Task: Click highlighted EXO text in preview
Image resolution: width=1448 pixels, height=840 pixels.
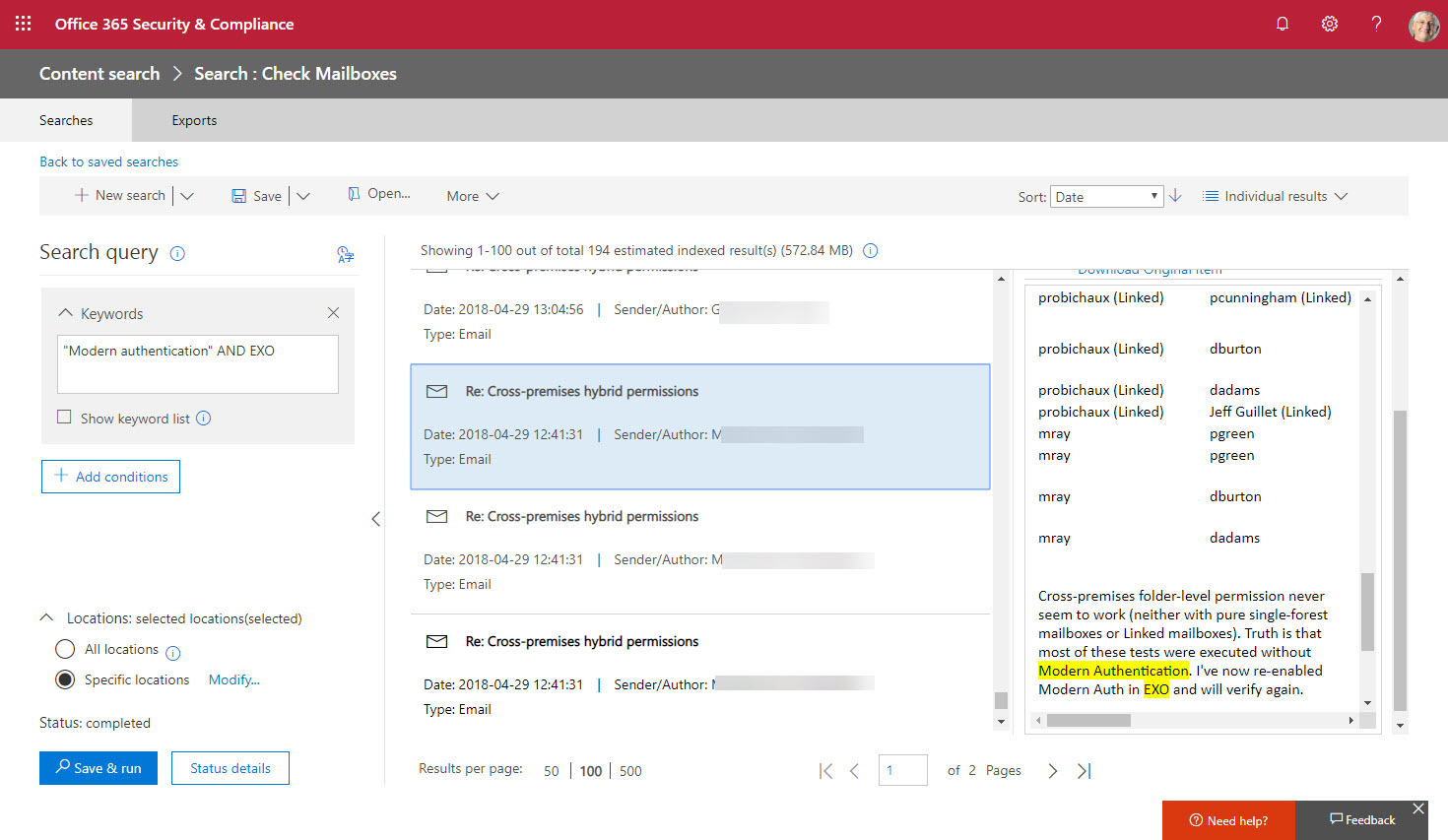Action: 1156,689
